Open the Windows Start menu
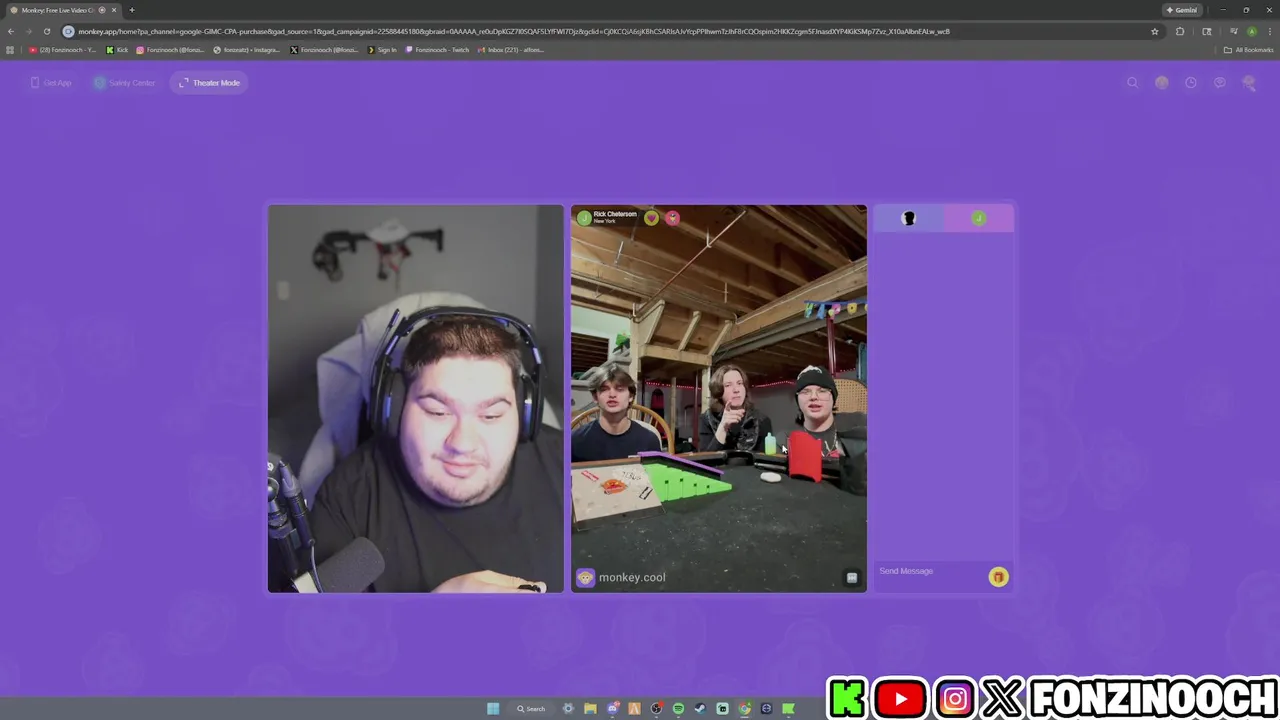The width and height of the screenshot is (1280, 720). coord(493,709)
